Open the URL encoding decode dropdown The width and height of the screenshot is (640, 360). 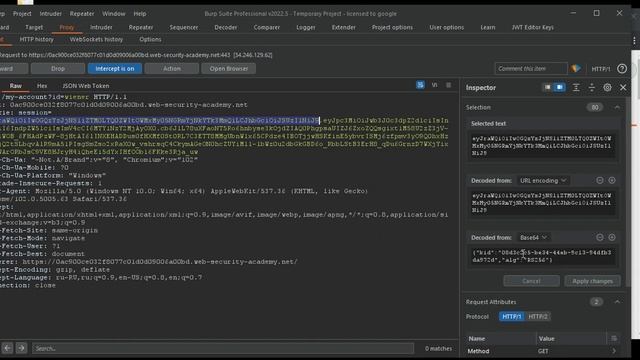click(x=543, y=180)
